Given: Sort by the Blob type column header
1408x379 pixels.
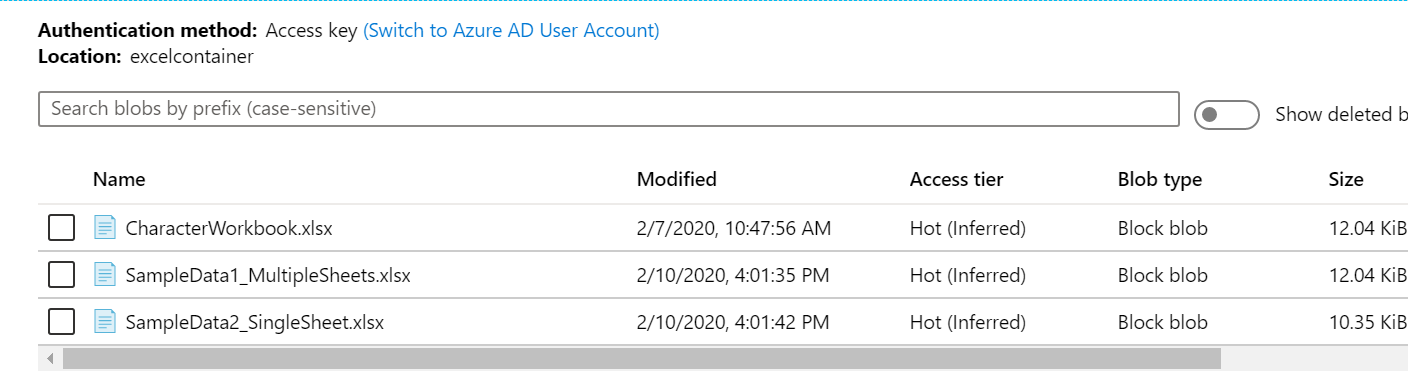Looking at the screenshot, I should 1160,180.
